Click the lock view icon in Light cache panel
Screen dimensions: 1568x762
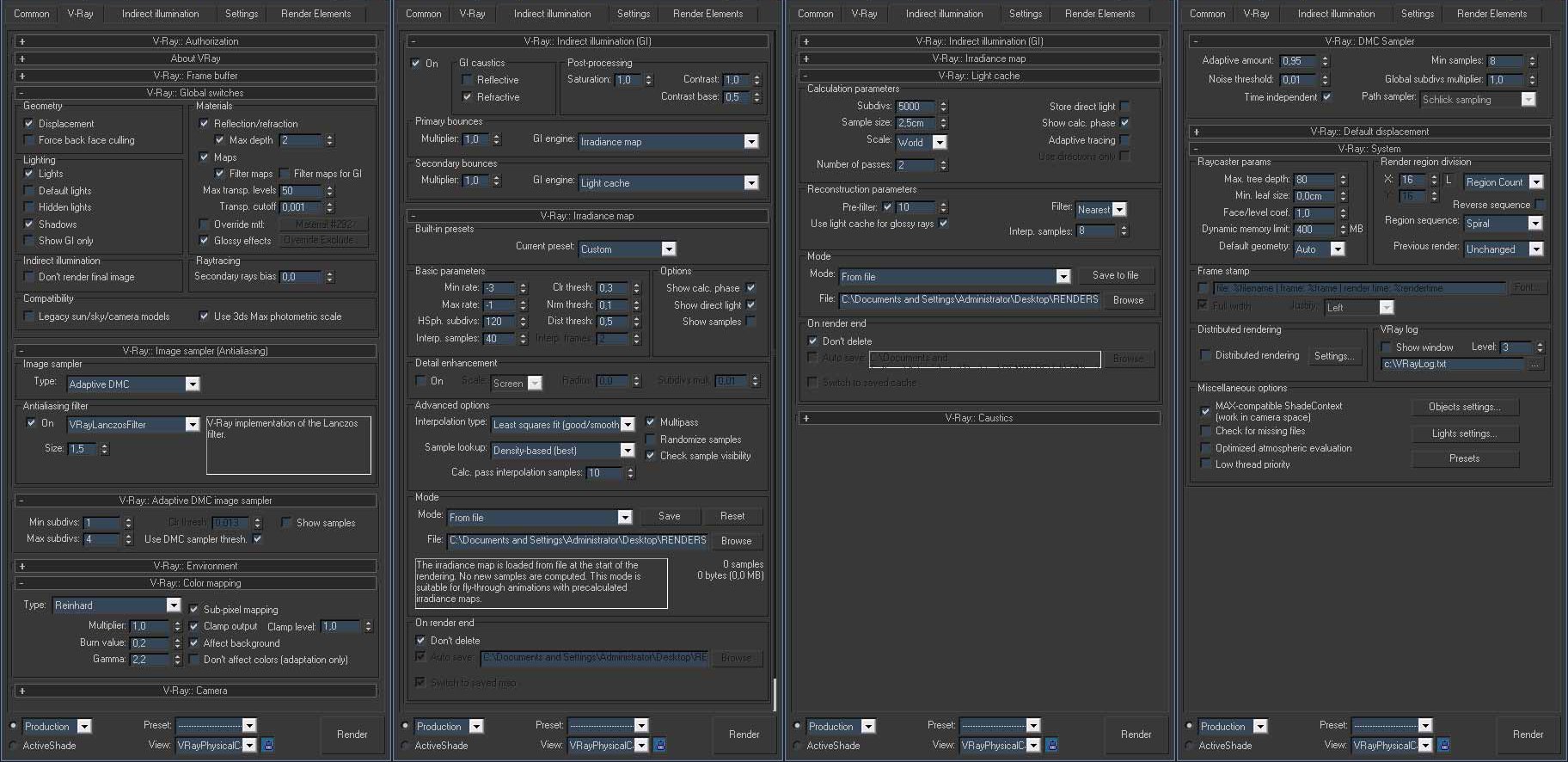(1051, 745)
